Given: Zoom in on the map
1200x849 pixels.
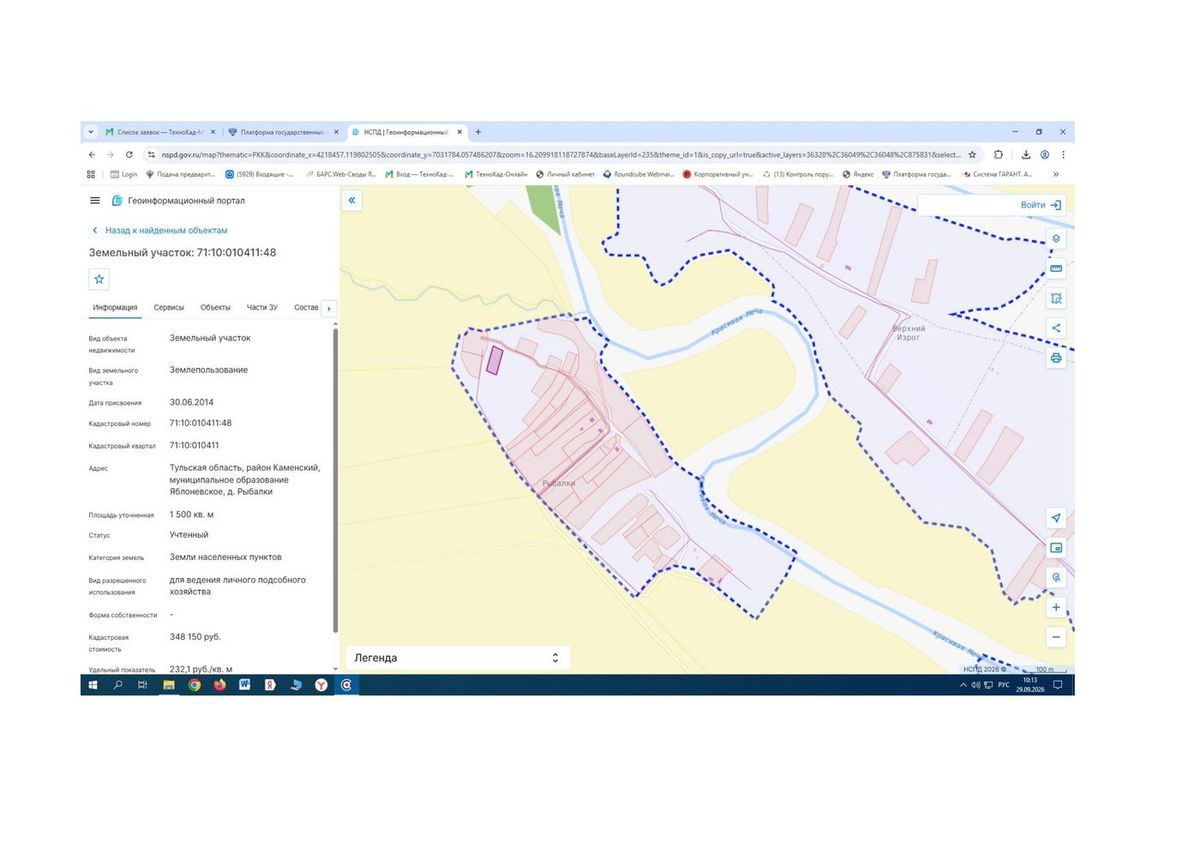Looking at the screenshot, I should tap(1055, 607).
